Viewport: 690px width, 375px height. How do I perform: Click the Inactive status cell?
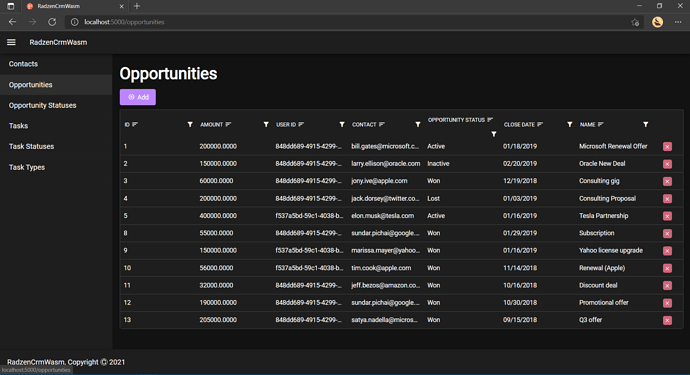tap(438, 163)
